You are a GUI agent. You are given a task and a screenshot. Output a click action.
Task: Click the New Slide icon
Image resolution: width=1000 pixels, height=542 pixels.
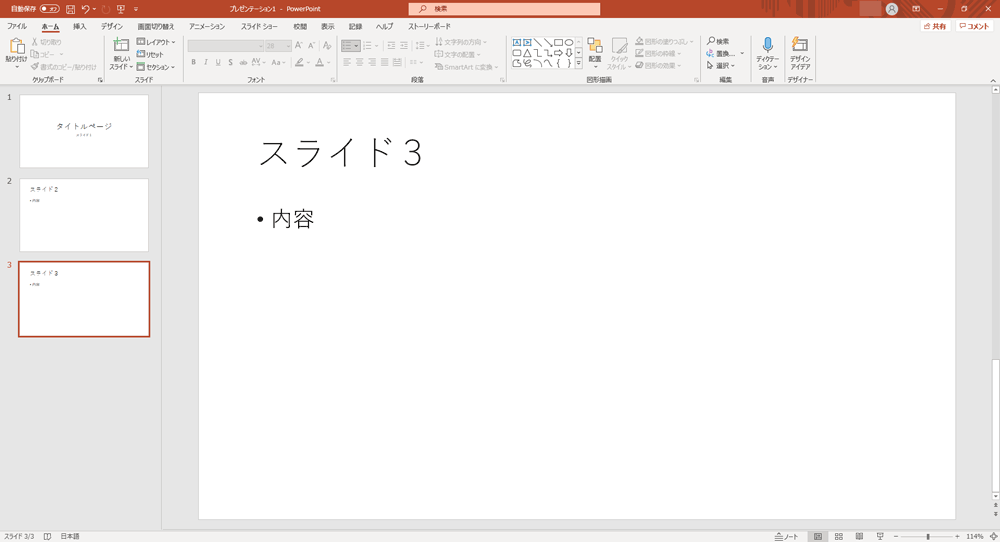[121, 45]
